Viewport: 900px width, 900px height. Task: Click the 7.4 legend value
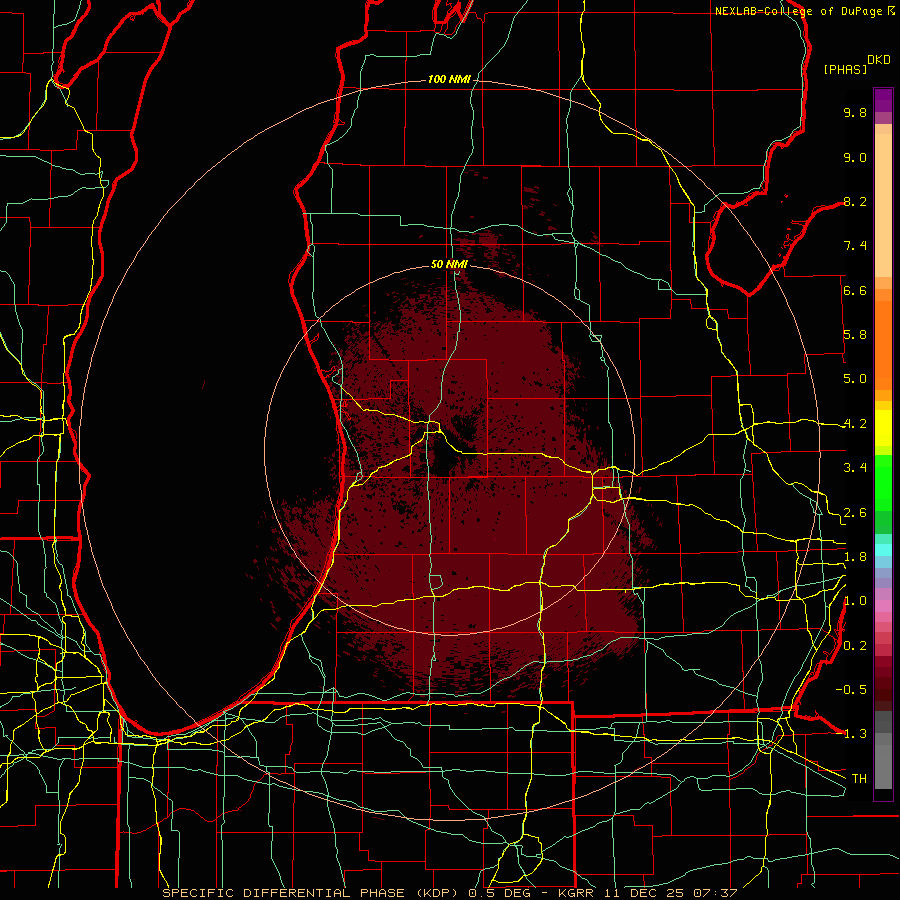855,246
